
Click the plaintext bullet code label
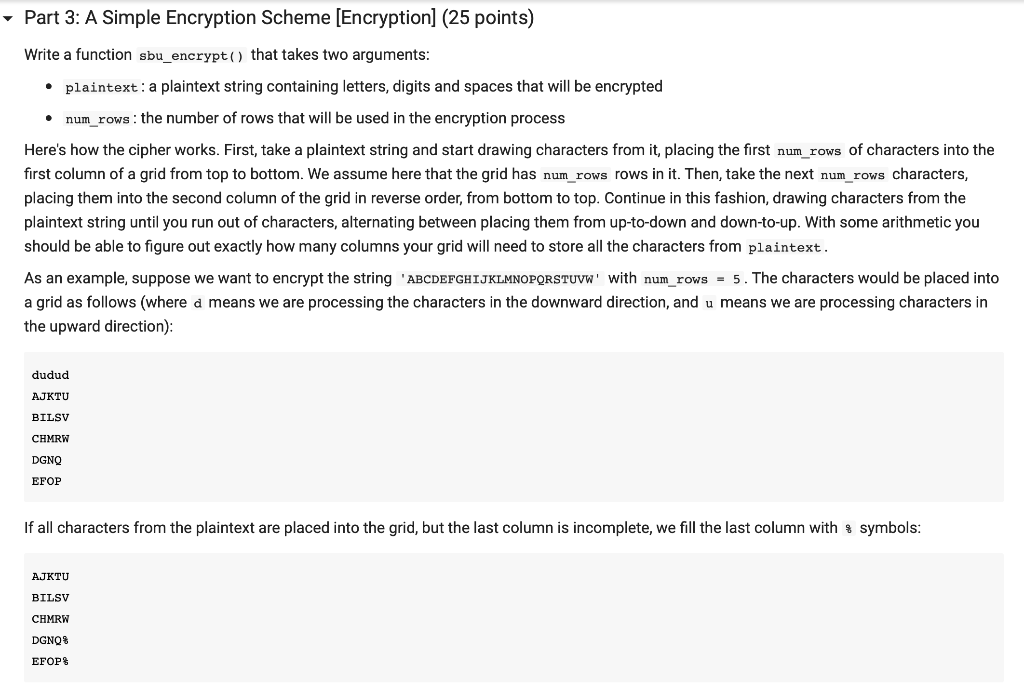click(x=101, y=88)
